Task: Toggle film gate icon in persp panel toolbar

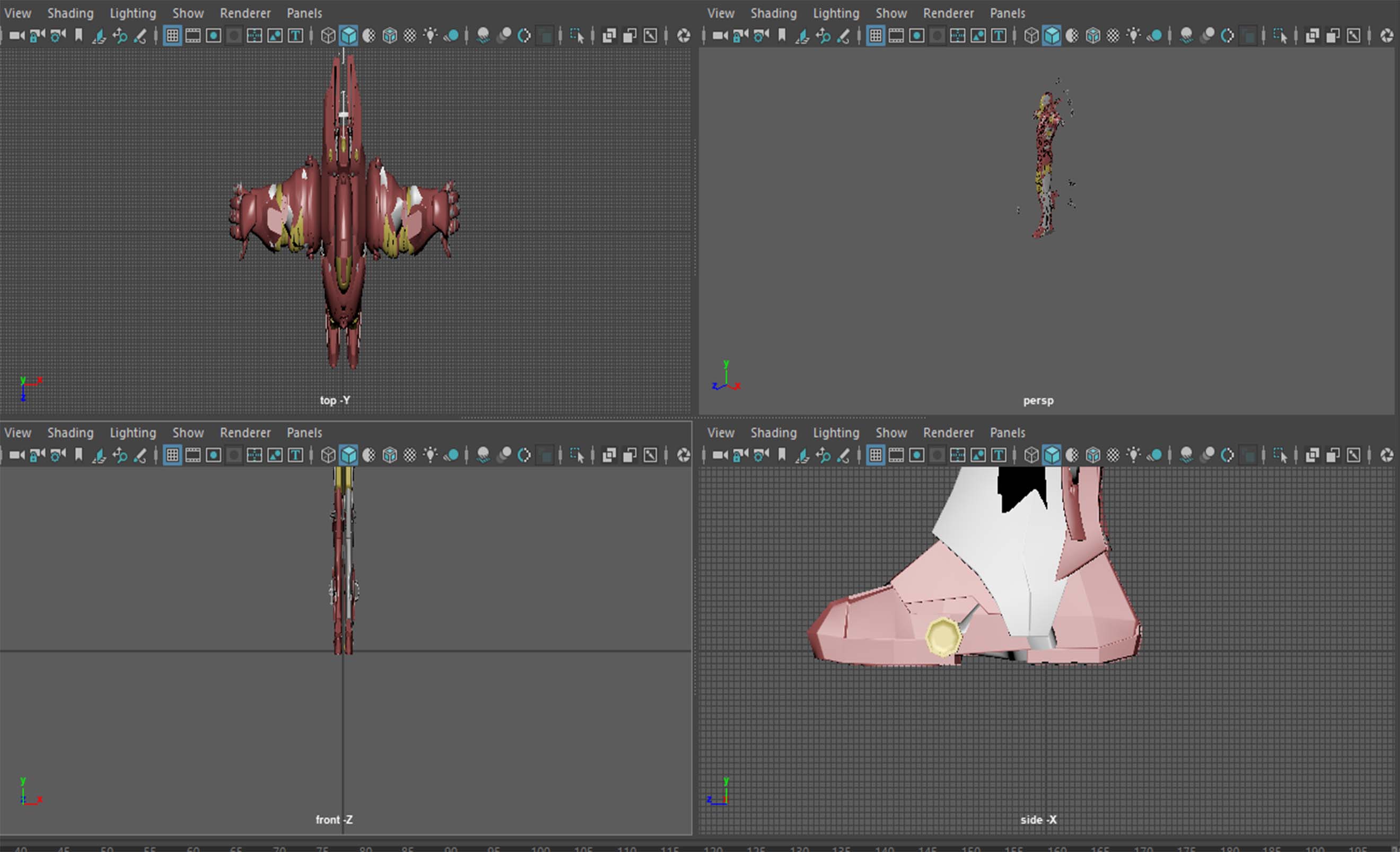Action: coord(896,36)
